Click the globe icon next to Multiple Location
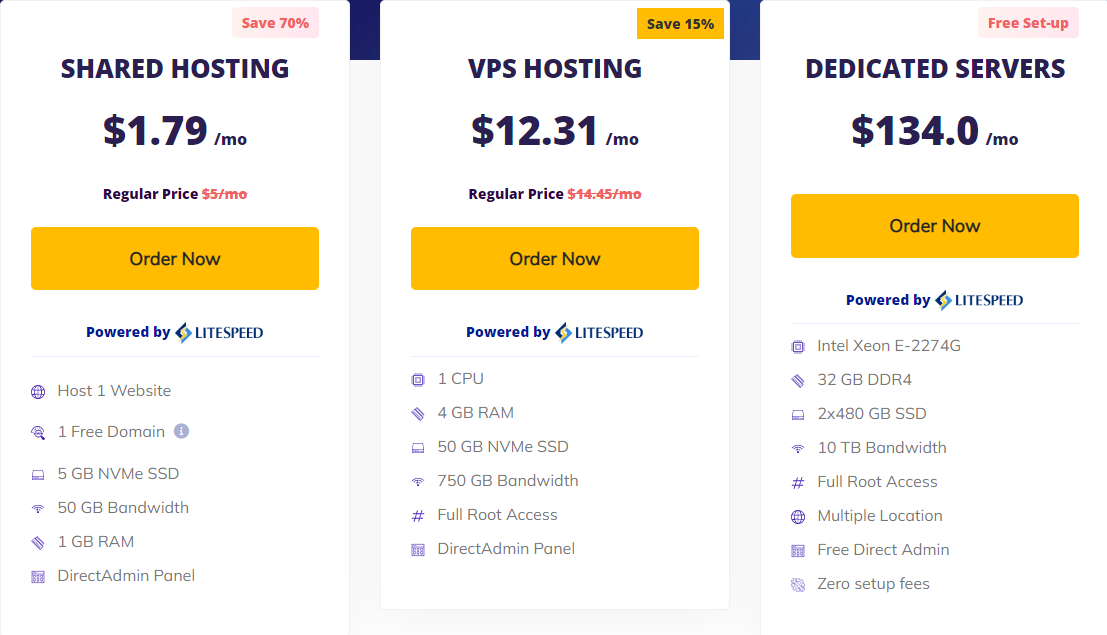This screenshot has height=635, width=1107. 798,517
